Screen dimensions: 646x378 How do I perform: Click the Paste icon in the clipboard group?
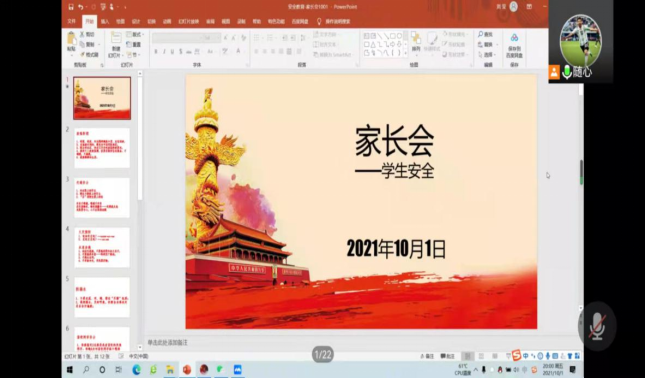72,40
